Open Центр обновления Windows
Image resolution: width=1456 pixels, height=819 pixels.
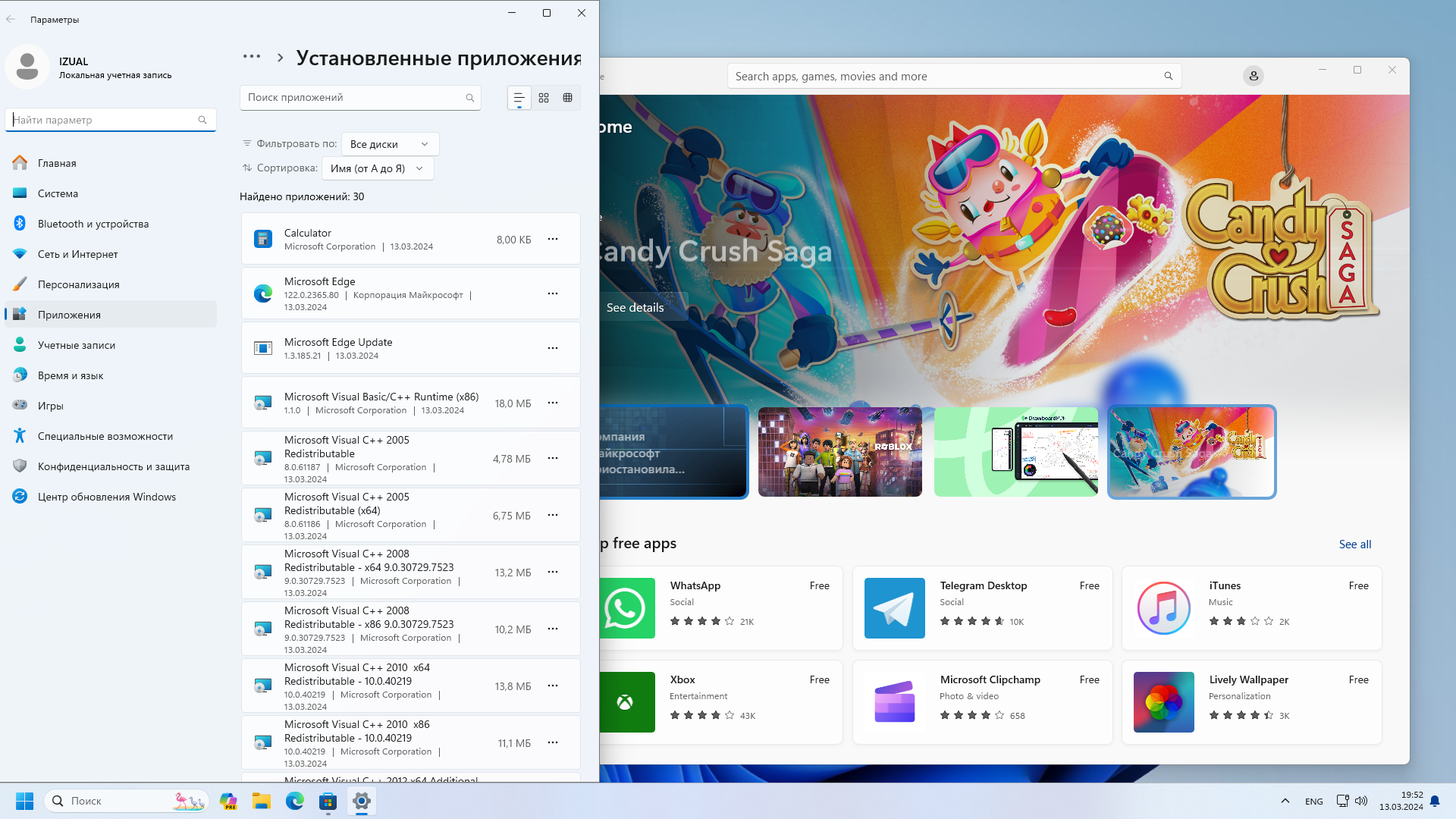(x=111, y=497)
